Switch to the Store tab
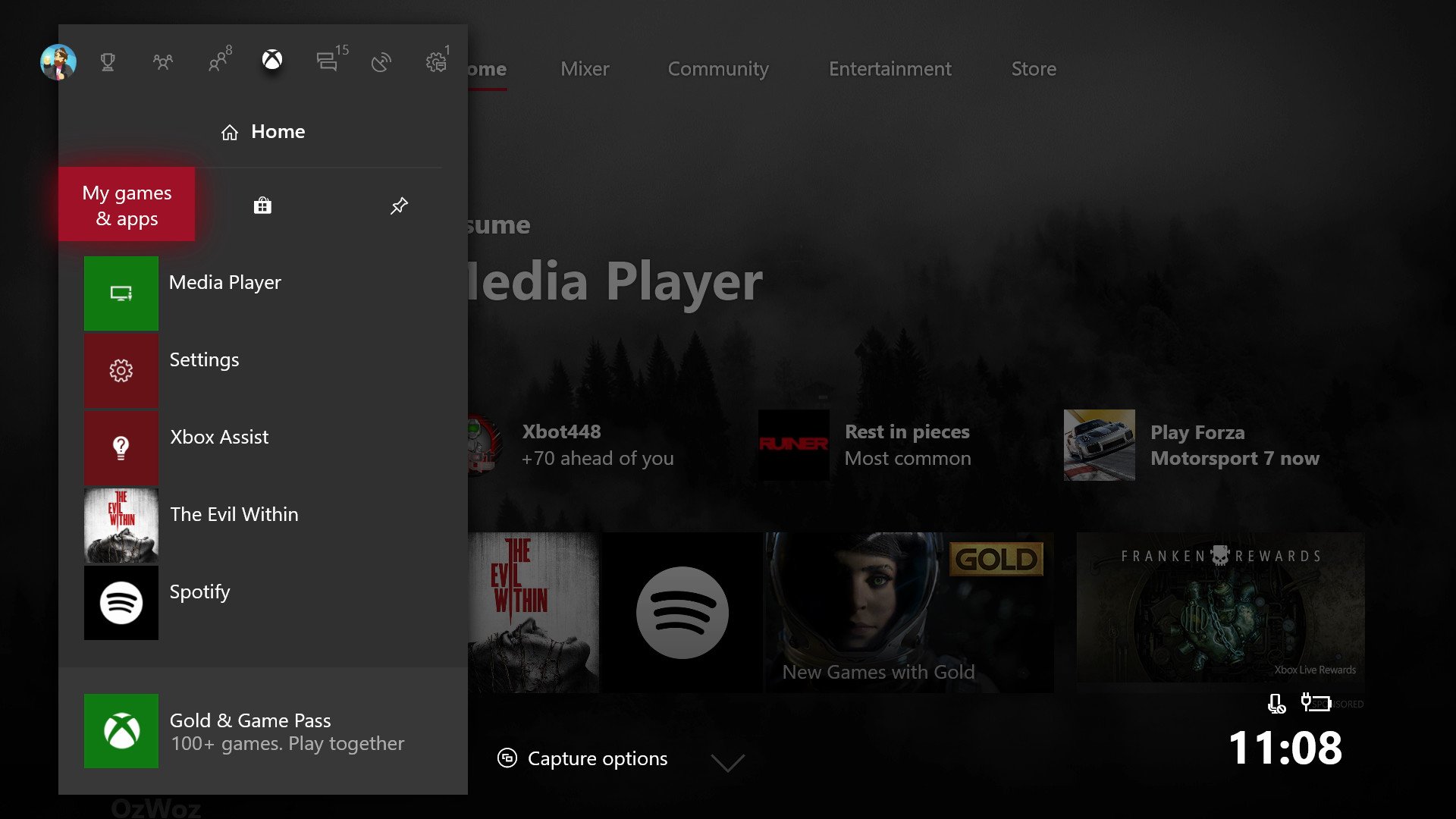 point(1034,69)
